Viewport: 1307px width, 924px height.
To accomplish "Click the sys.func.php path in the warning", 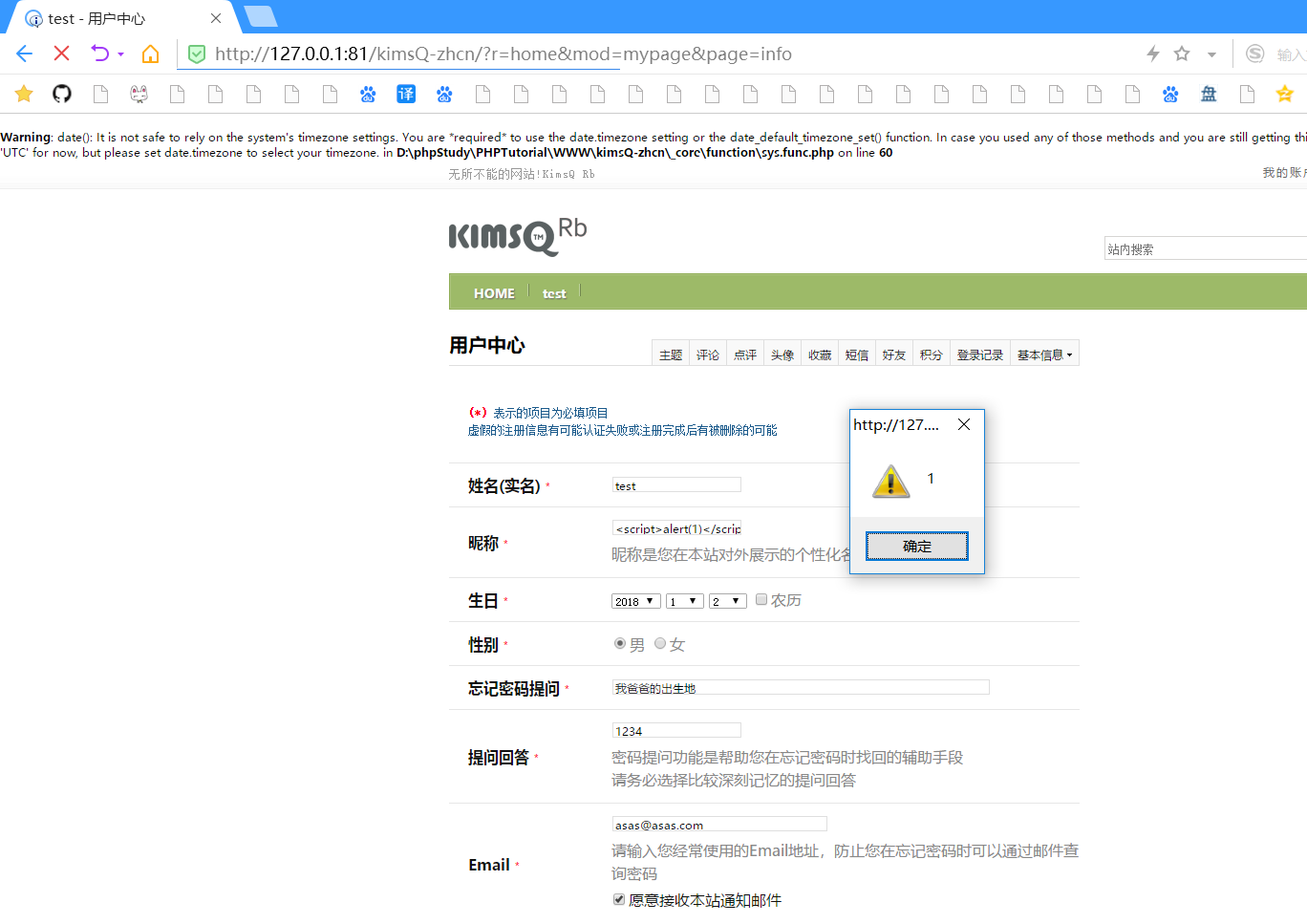I will point(615,153).
